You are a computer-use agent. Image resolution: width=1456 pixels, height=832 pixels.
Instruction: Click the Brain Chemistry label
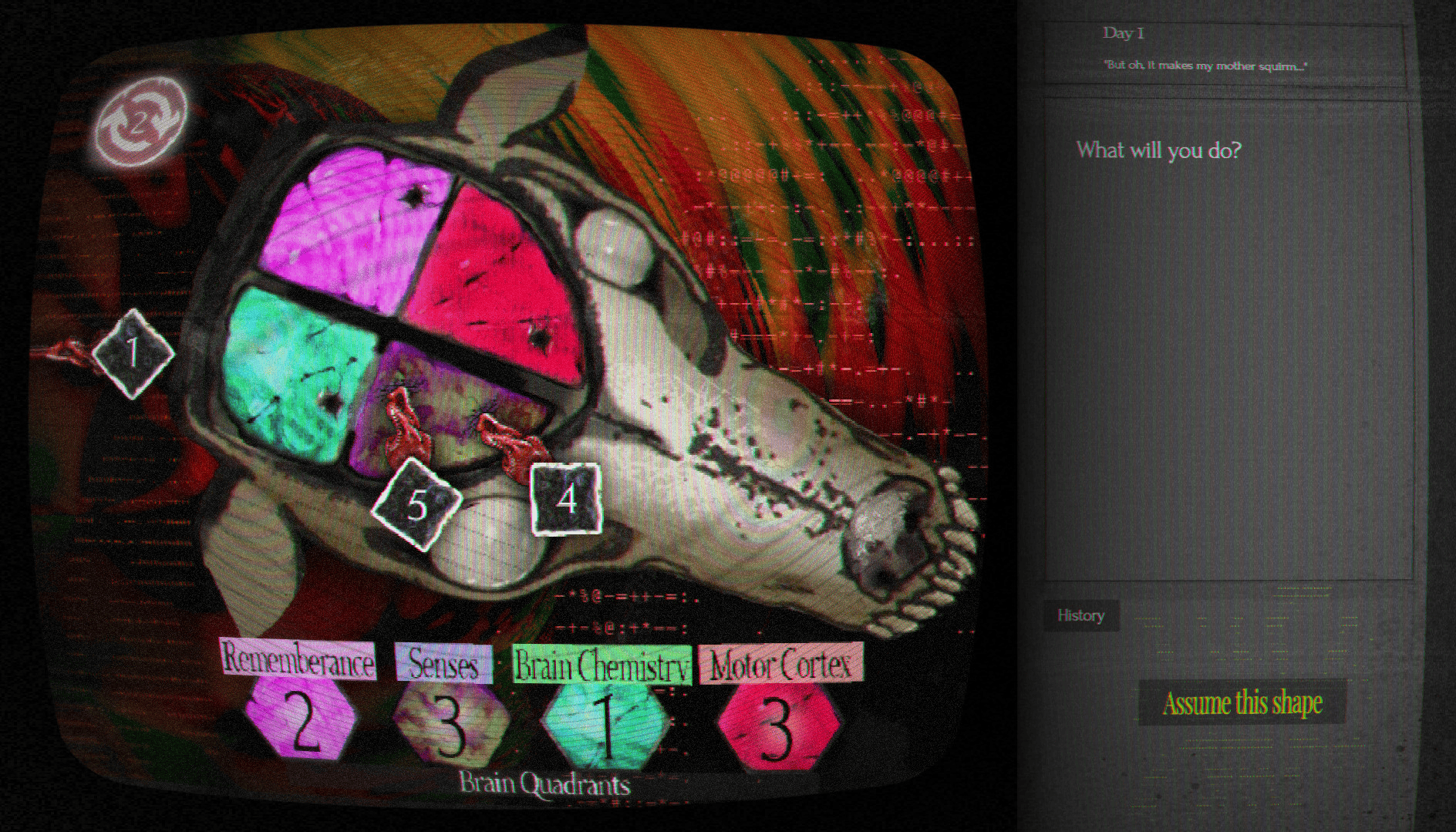602,665
